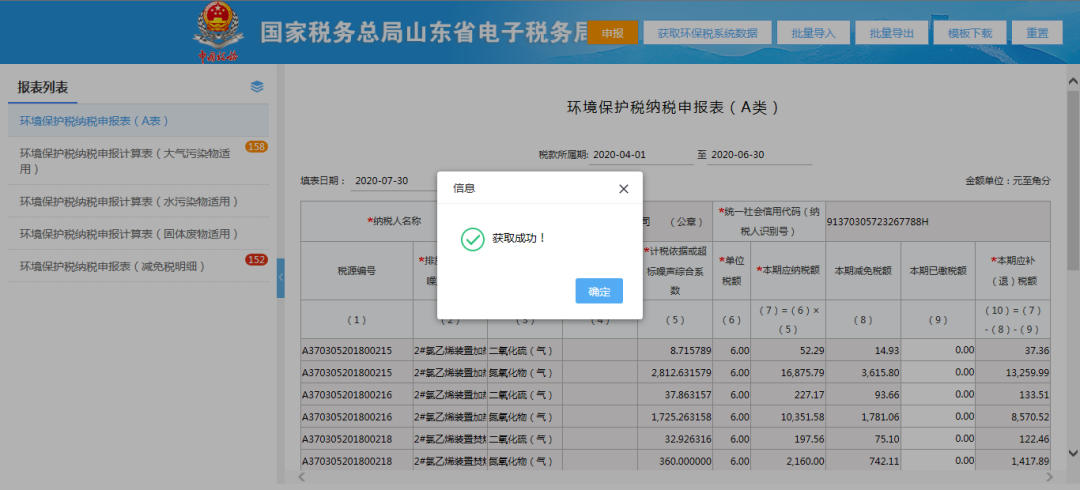Viewport: 1080px width, 490px height.
Task: Click the layers stack icon beside 报表列表
Action: [257, 87]
